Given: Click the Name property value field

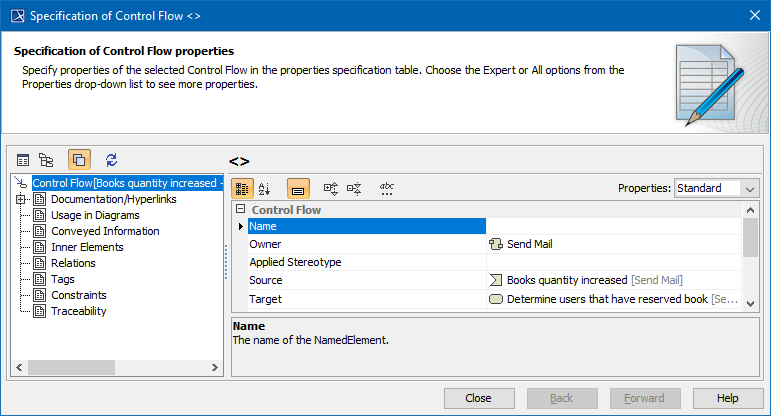Looking at the screenshot, I should [612, 227].
